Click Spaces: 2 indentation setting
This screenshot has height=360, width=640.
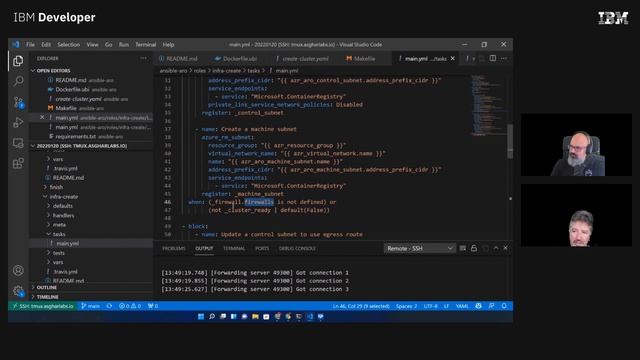[x=406, y=306]
